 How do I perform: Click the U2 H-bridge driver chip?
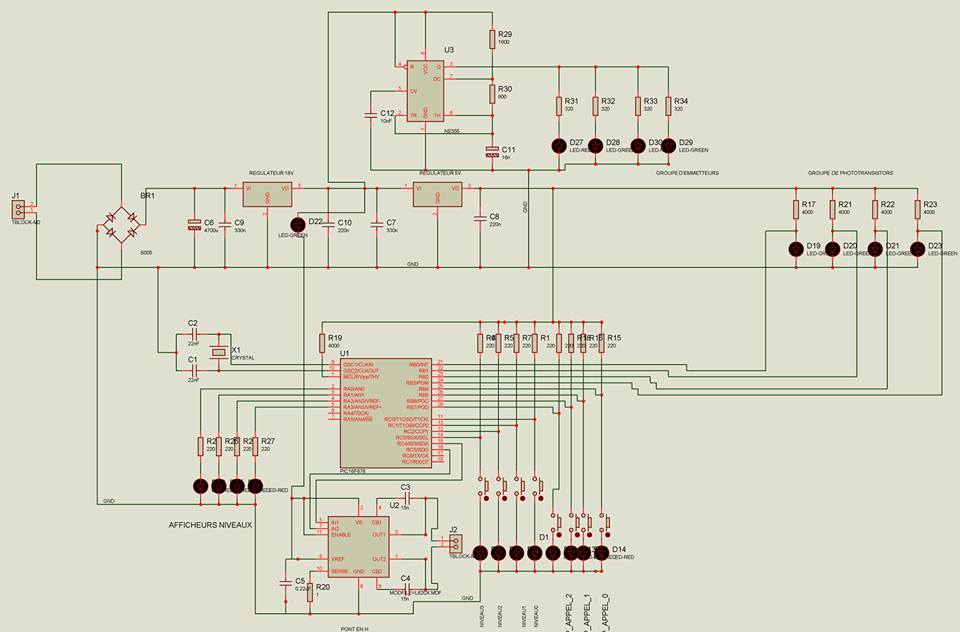[359, 546]
